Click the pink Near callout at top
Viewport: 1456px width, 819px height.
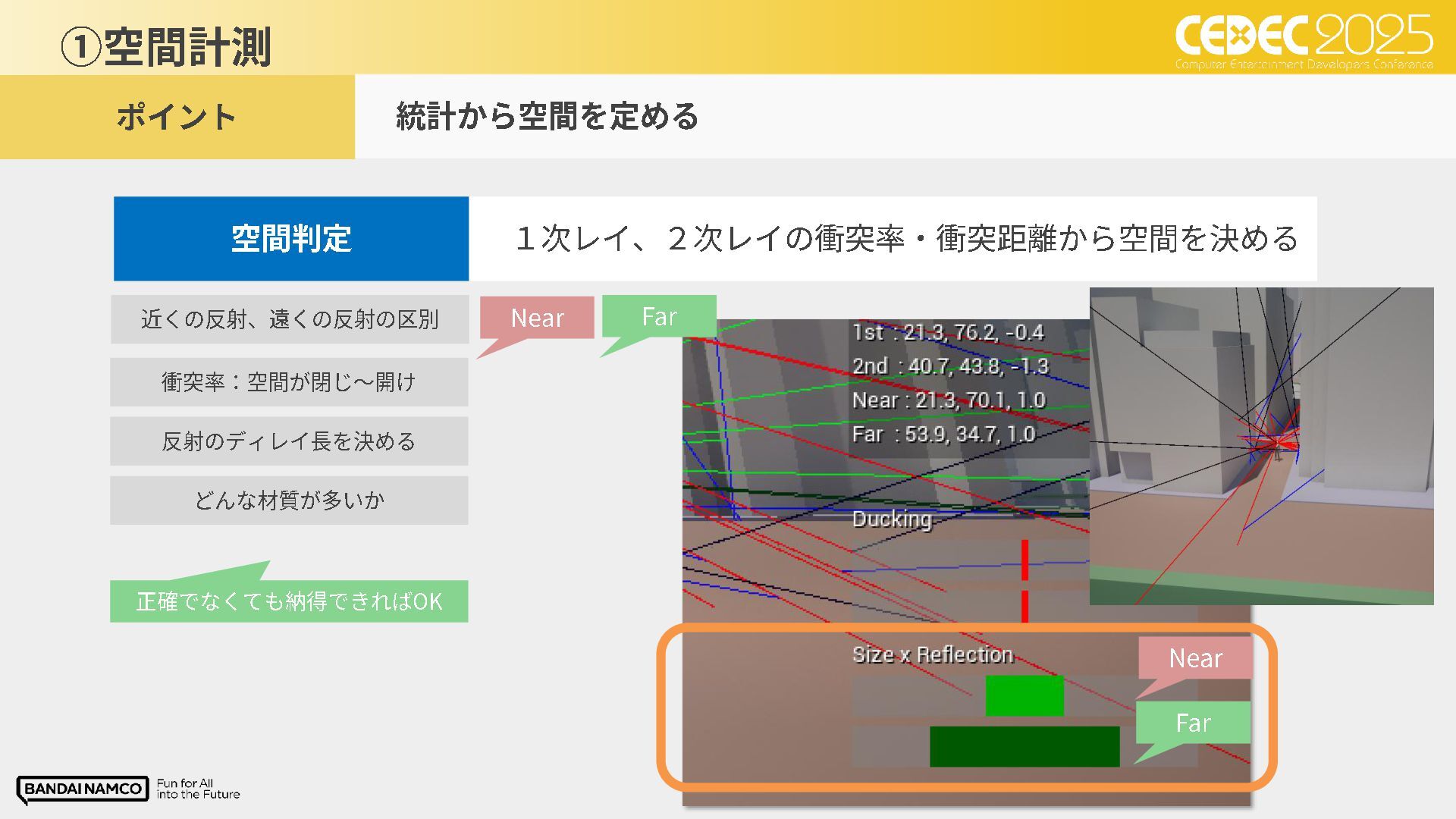click(x=537, y=318)
